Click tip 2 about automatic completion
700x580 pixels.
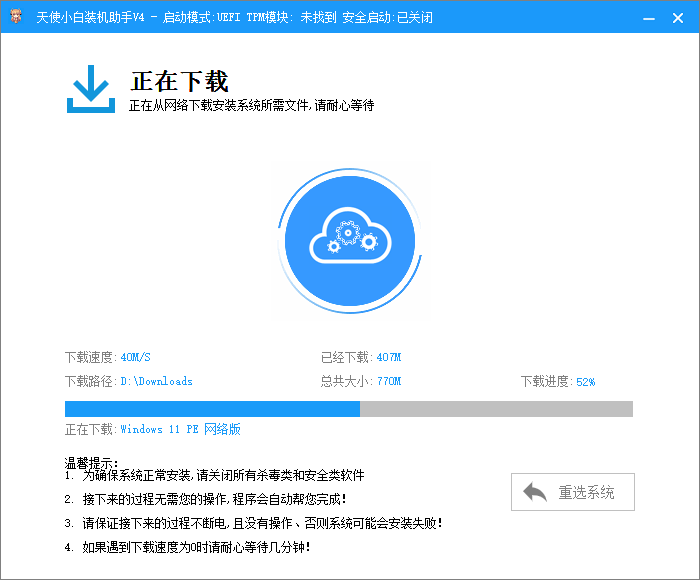pyautogui.click(x=206, y=499)
